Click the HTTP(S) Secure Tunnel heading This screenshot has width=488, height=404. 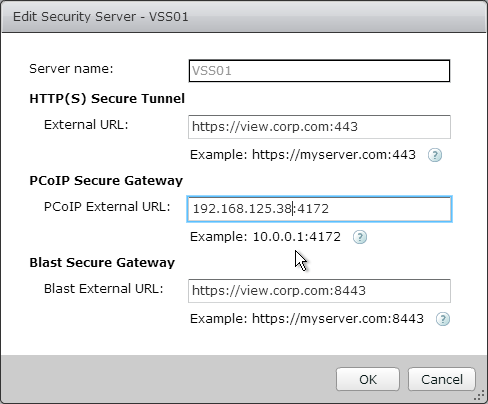click(107, 99)
